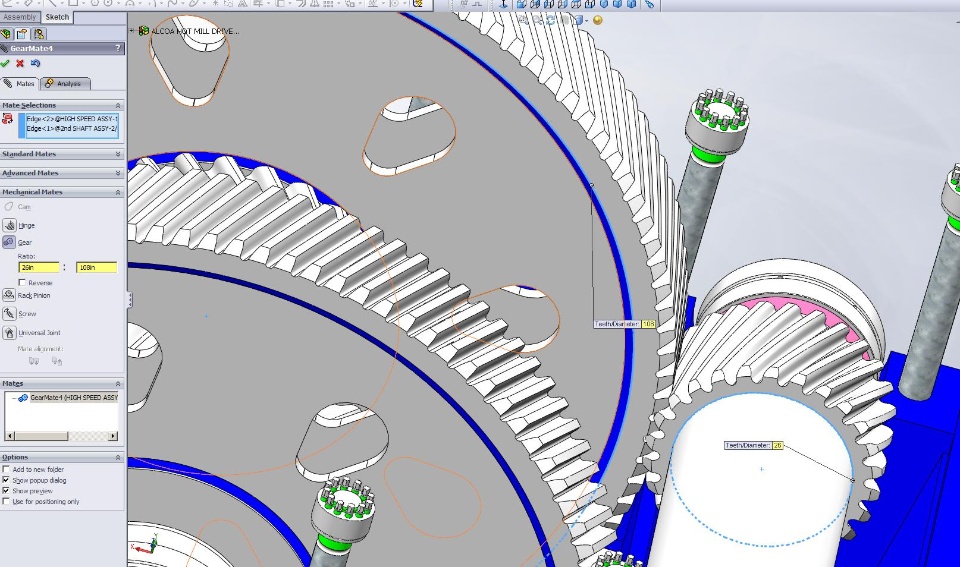960x567 pixels.
Task: Confirm GearMate4 with the green checkmark
Action: click(5, 63)
